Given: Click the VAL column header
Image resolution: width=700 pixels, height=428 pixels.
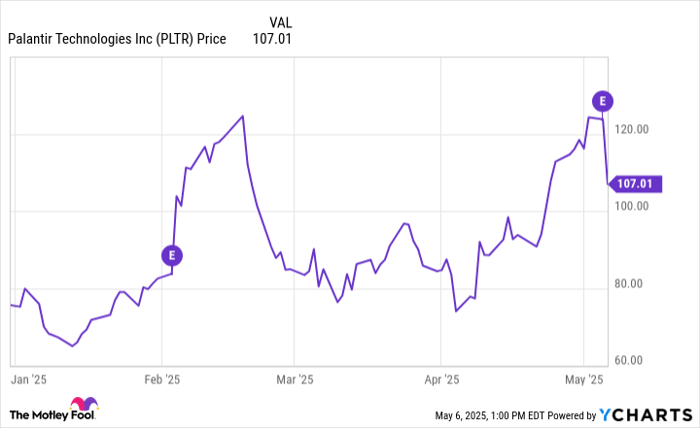Looking at the screenshot, I should [284, 21].
